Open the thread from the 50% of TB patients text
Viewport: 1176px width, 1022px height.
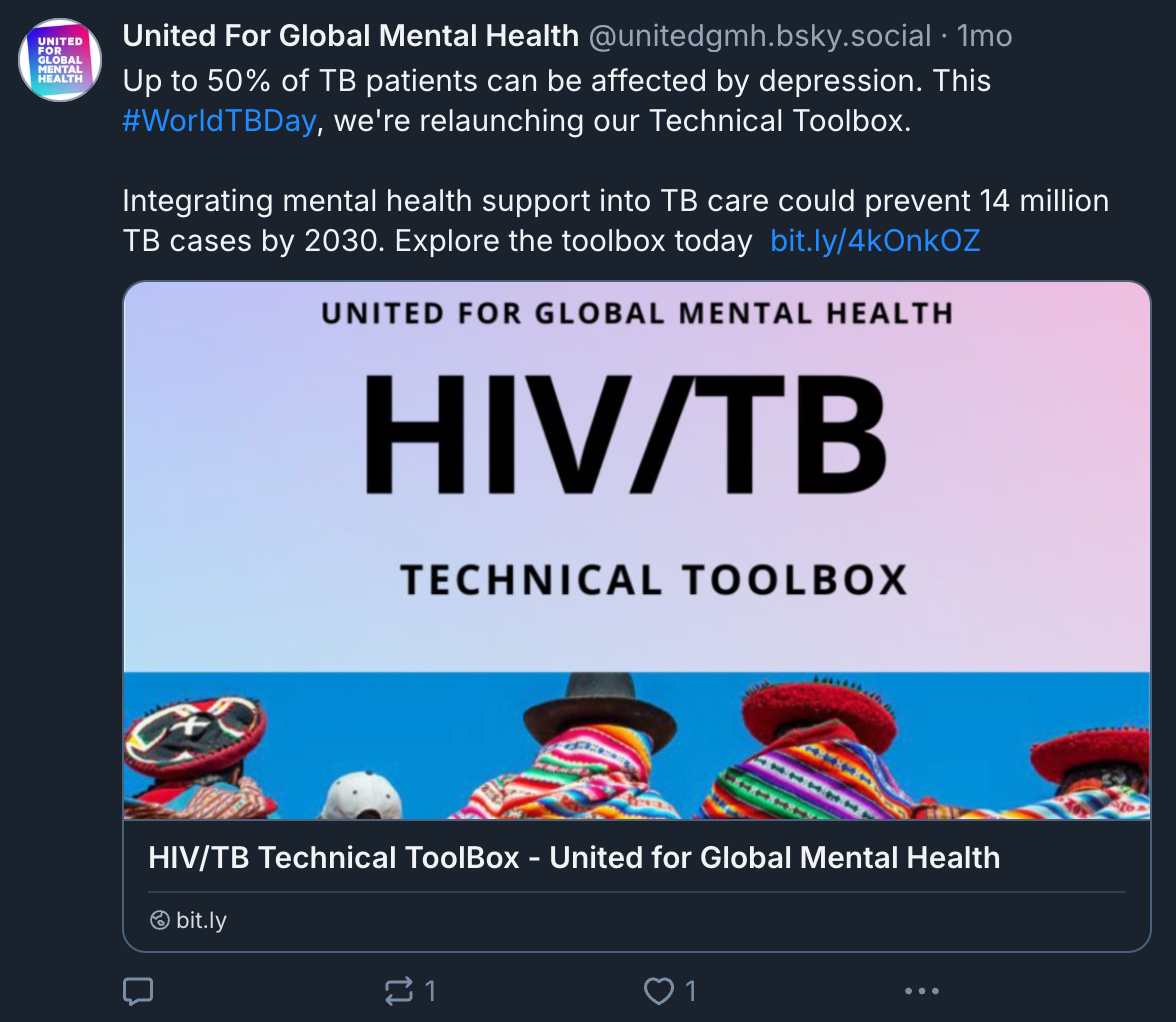pyautogui.click(x=556, y=80)
